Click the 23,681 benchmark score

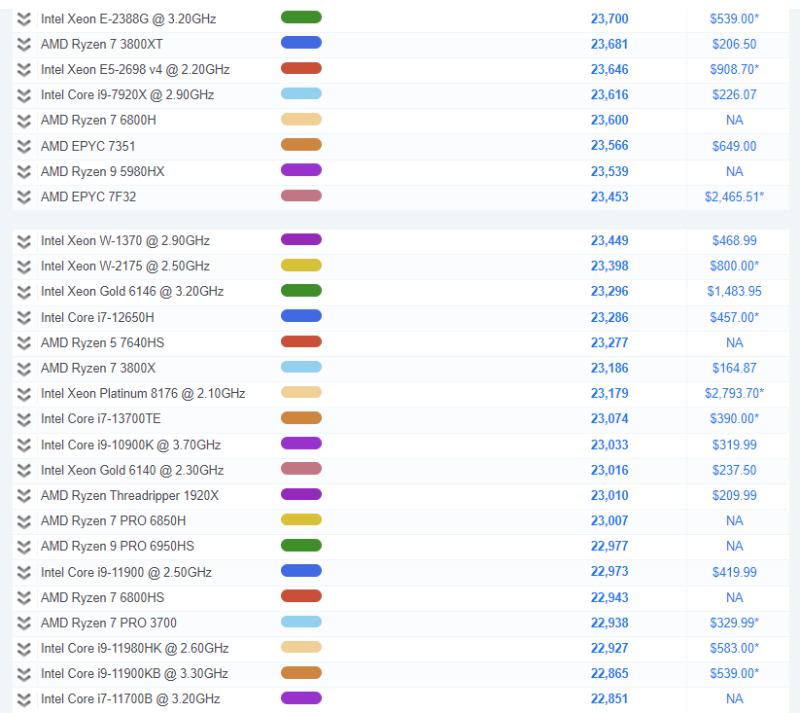click(610, 44)
